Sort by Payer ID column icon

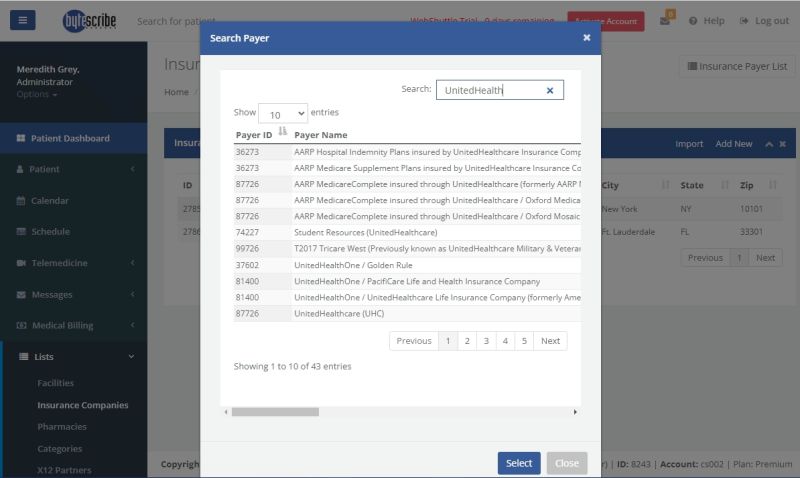coord(282,132)
